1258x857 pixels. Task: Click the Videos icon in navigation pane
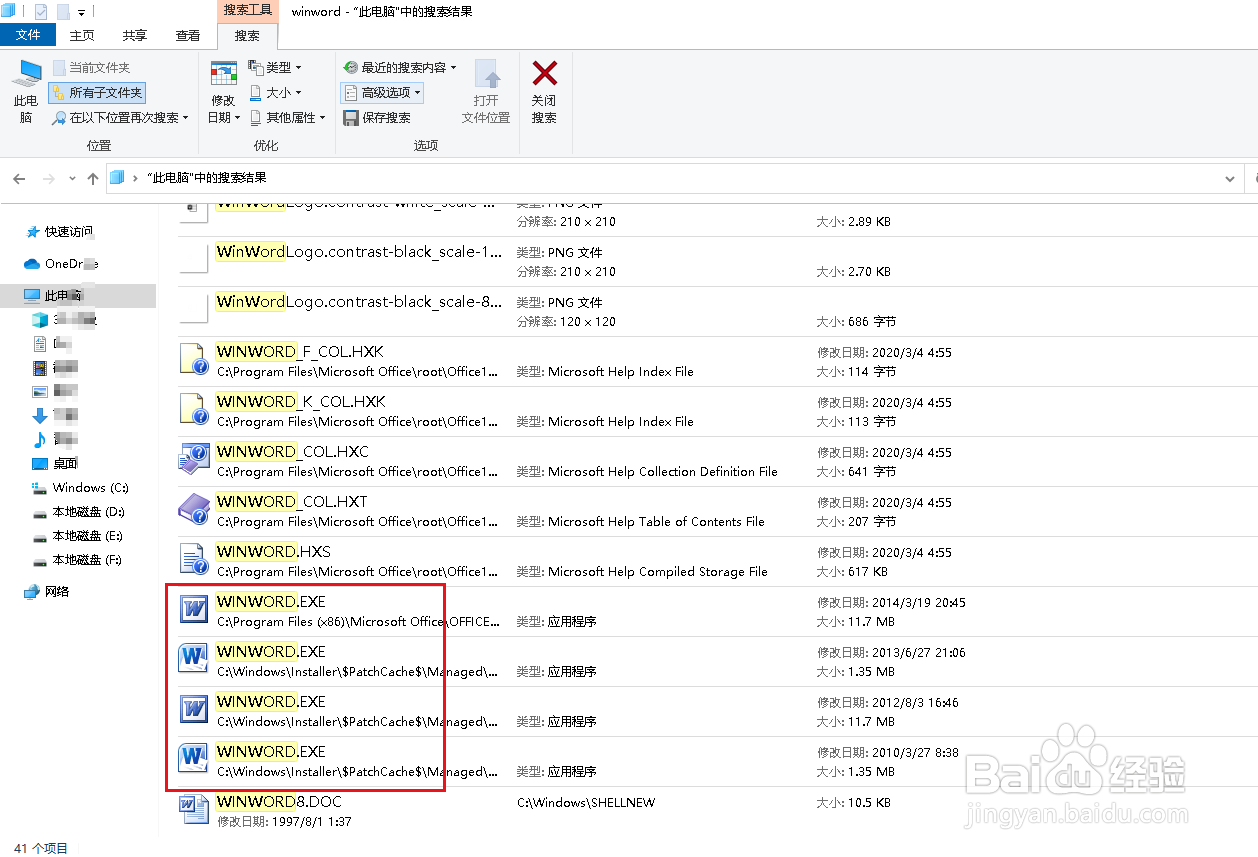40,368
